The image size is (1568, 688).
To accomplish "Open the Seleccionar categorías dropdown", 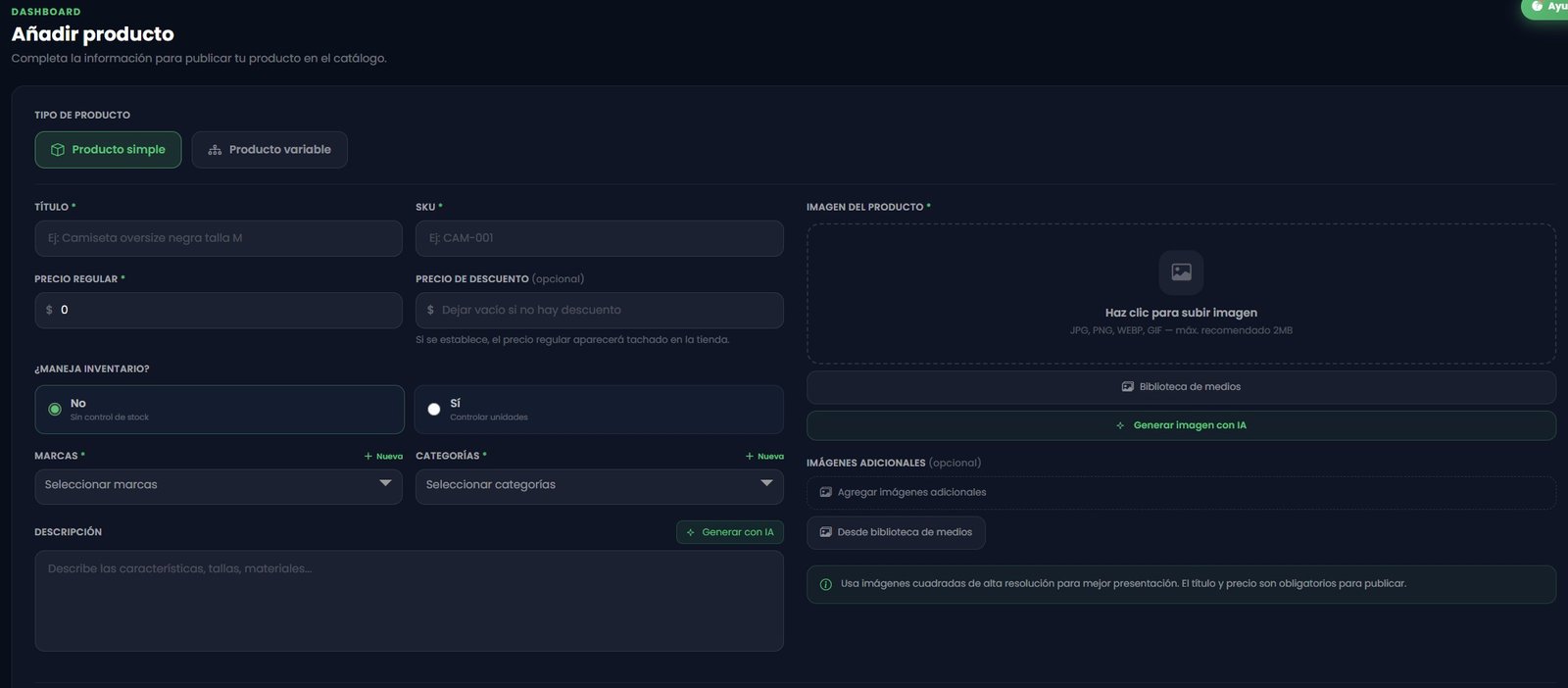I will pos(599,485).
